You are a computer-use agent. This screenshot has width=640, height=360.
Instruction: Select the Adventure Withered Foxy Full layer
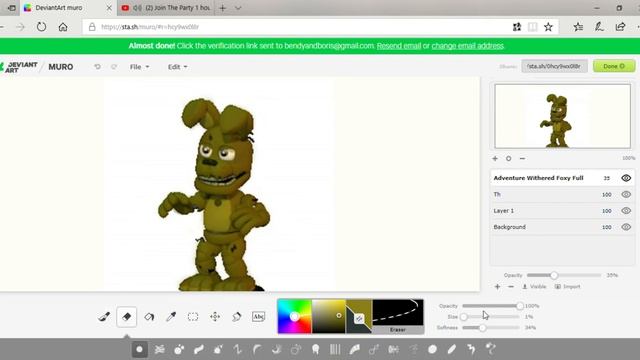562,178
